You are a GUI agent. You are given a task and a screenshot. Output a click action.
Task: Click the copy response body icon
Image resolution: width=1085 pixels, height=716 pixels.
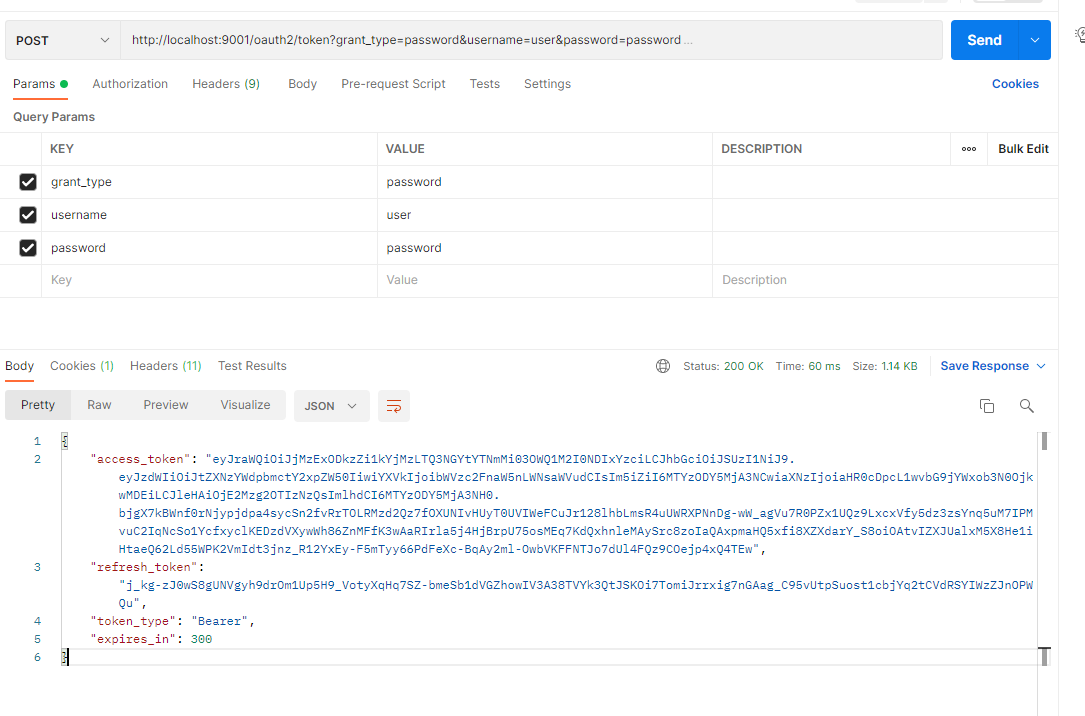coord(987,406)
